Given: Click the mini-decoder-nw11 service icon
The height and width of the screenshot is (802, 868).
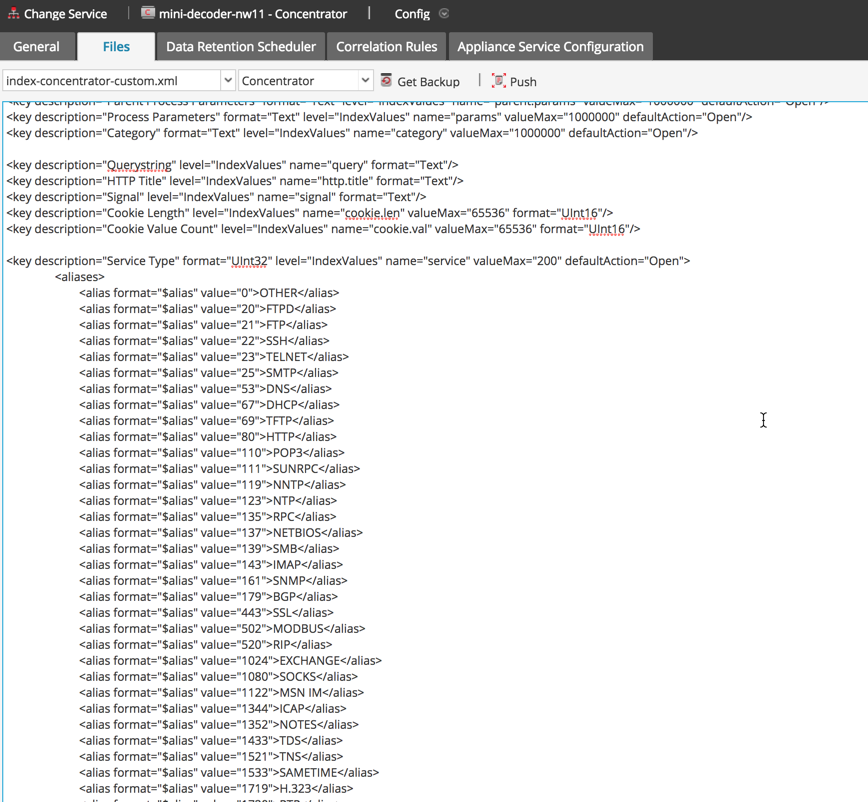Looking at the screenshot, I should click(x=148, y=14).
